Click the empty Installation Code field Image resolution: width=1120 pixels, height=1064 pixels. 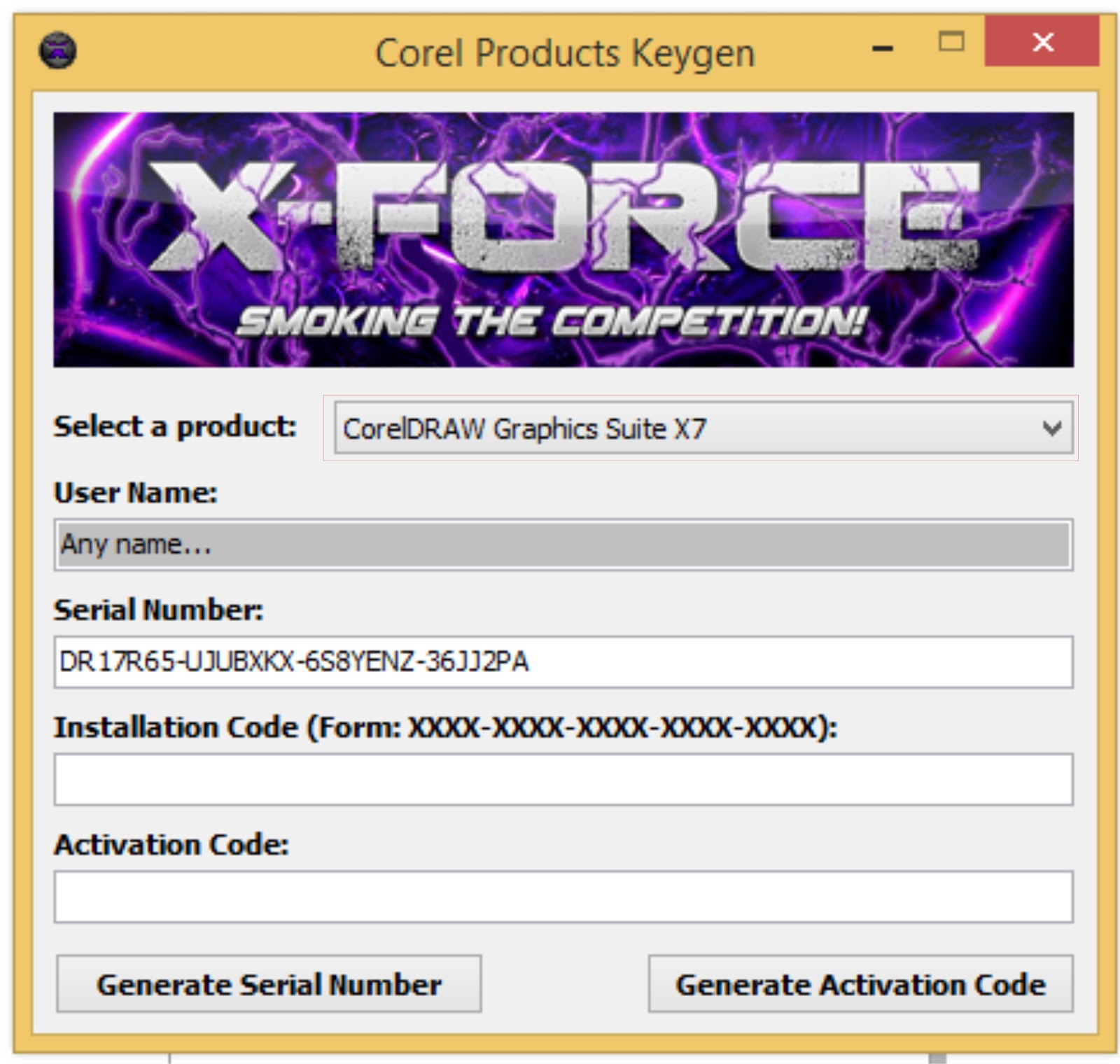point(563,779)
